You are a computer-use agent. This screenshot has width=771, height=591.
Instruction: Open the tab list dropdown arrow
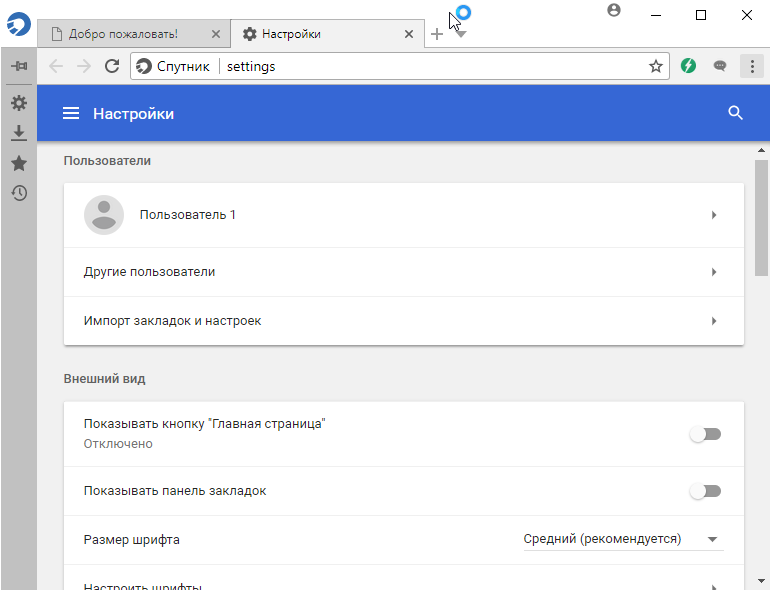pos(460,34)
